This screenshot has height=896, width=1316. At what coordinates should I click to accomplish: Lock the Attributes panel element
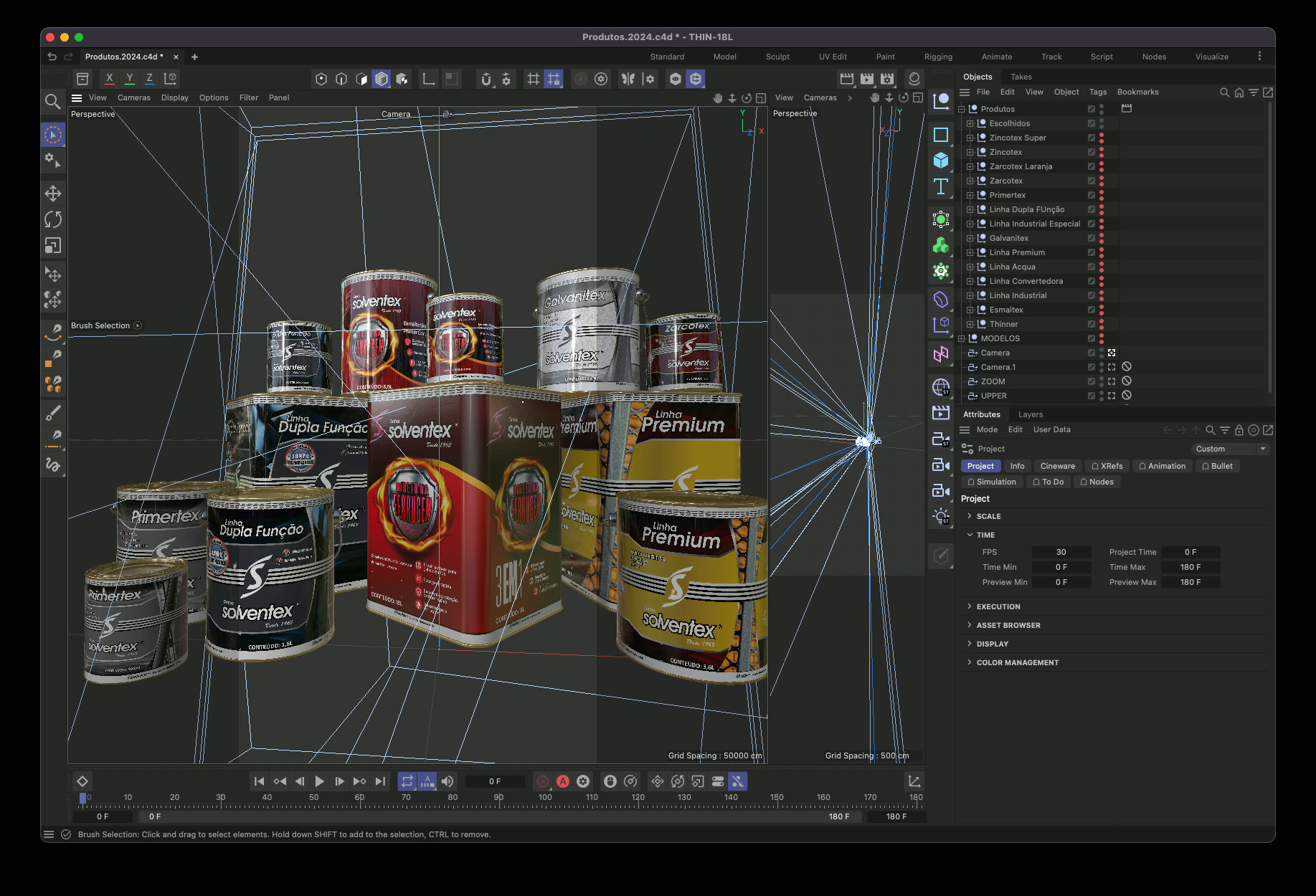pyautogui.click(x=1239, y=430)
